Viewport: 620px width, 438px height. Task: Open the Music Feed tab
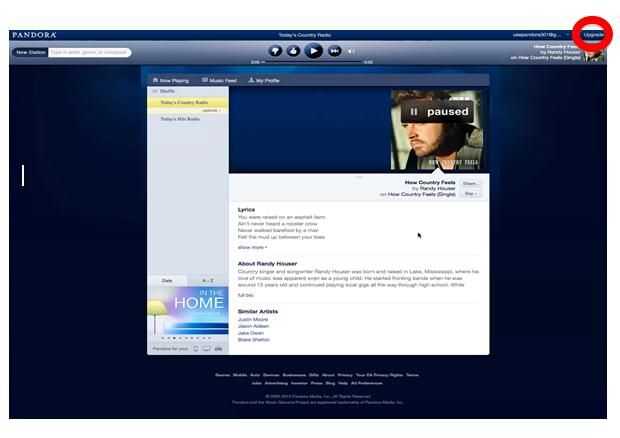[x=219, y=80]
